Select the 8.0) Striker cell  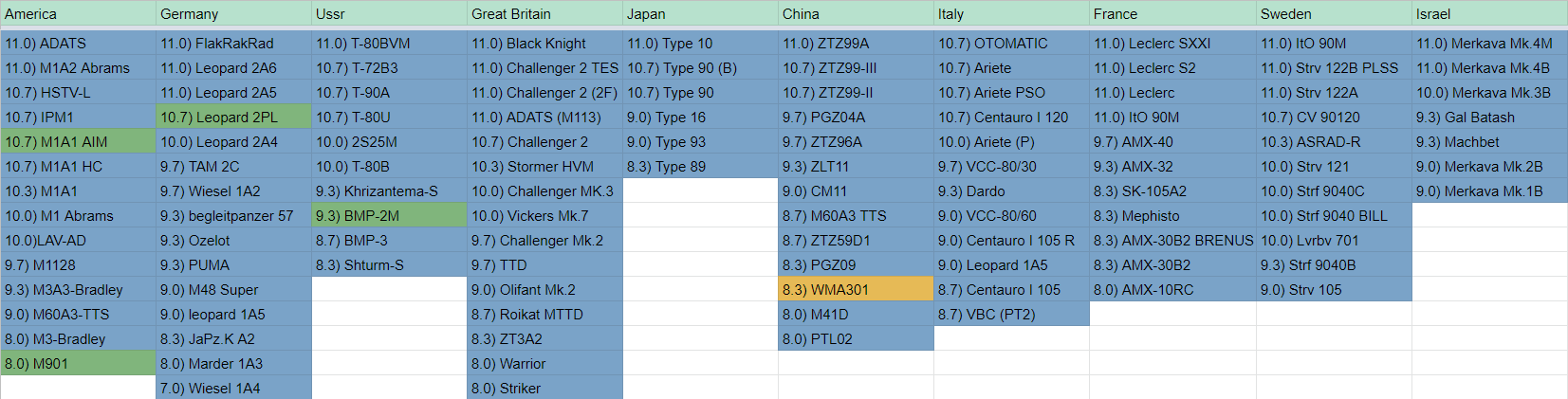pos(544,389)
